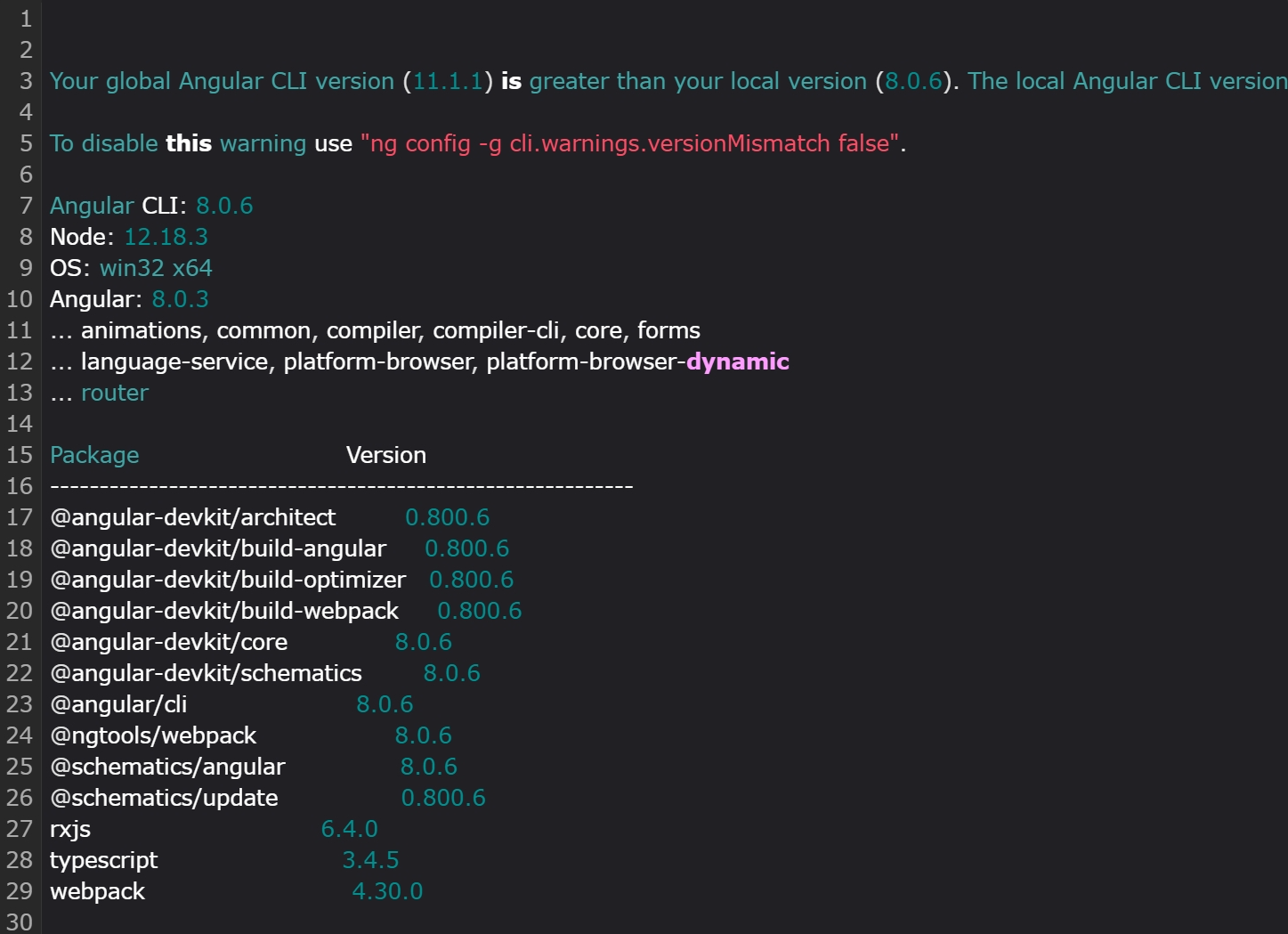Screen dimensions: 1288x934
Task: Click line number 1 in the gutter
Action: (x=26, y=19)
